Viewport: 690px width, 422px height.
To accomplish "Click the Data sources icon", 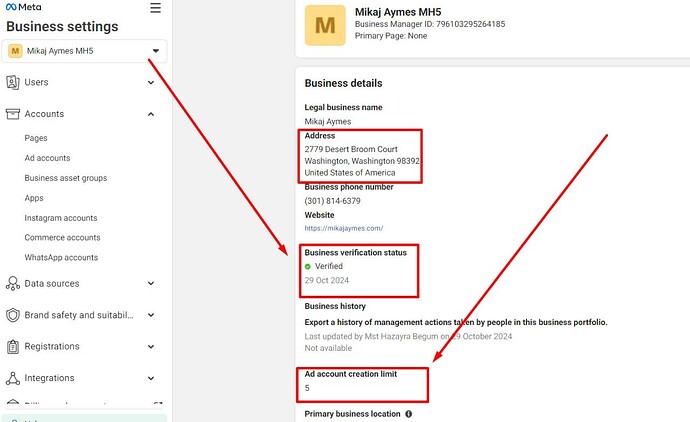I will point(13,283).
